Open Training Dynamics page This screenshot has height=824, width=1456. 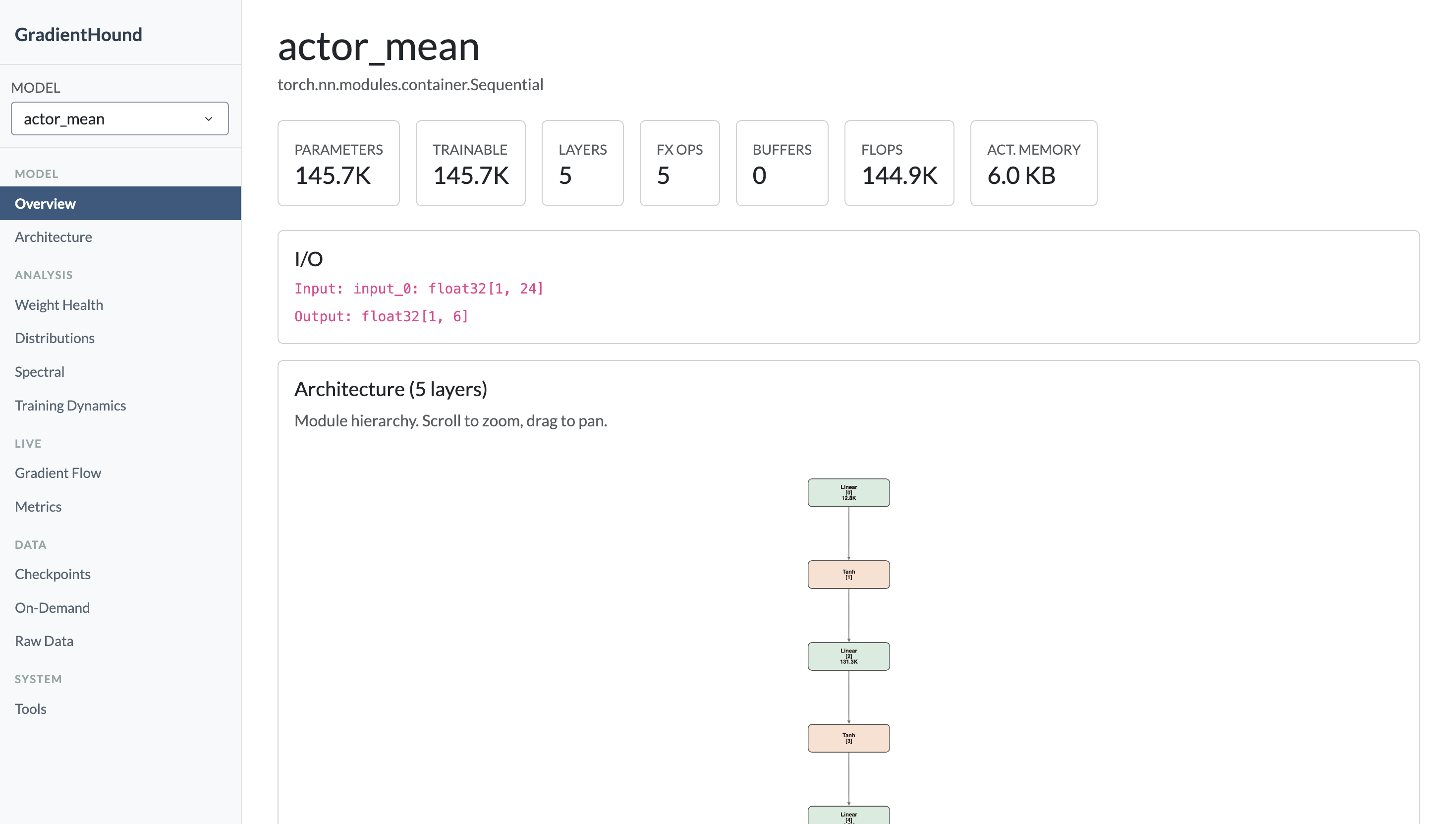(70, 406)
